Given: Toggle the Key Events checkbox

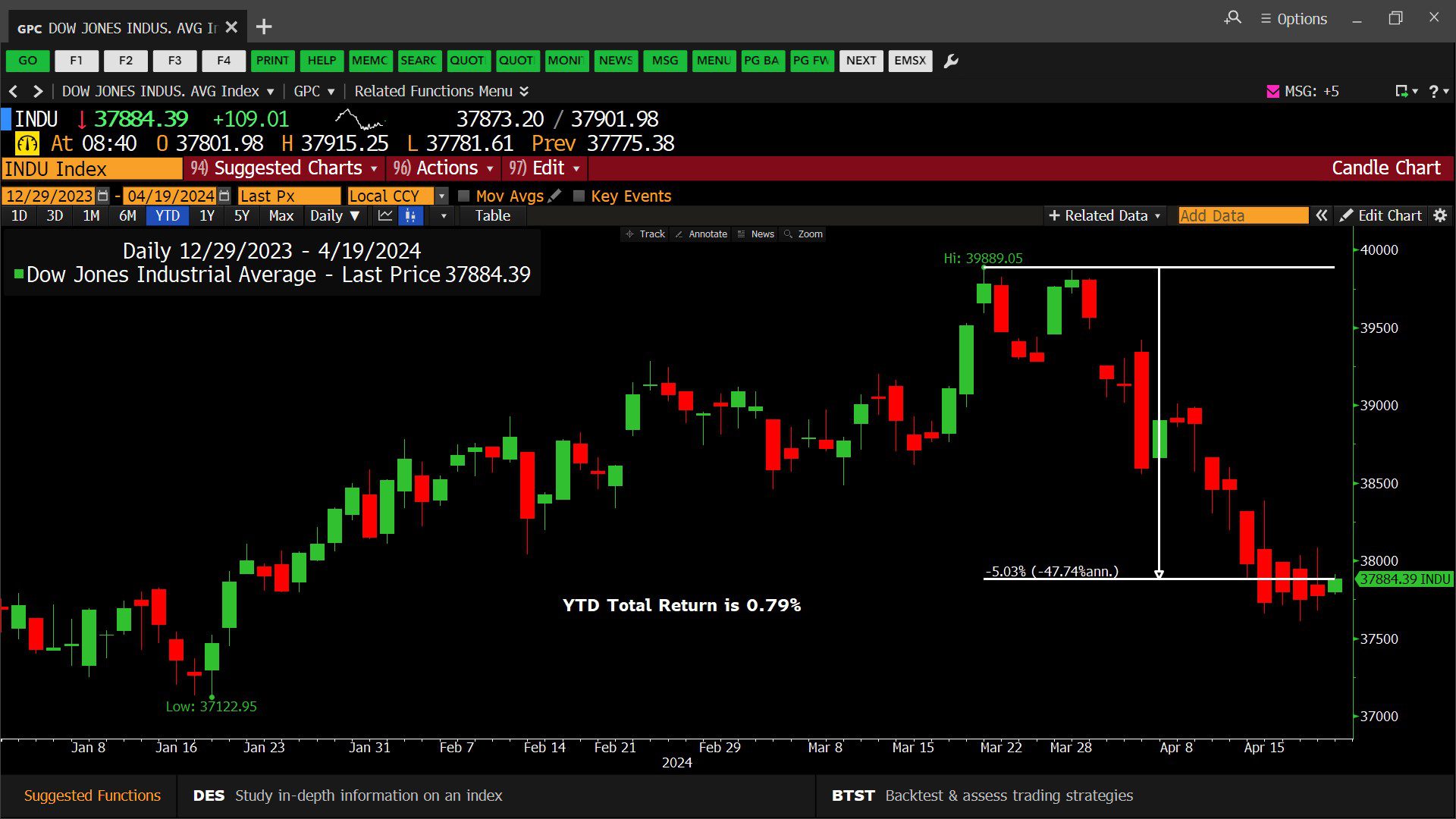Looking at the screenshot, I should tap(579, 196).
